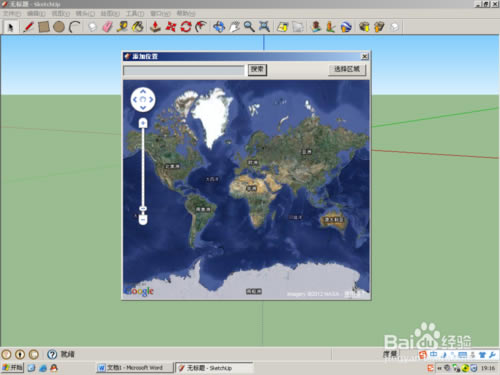Image resolution: width=500 pixels, height=375 pixels.
Task: Click the map zoom slider handle
Action: click(x=143, y=209)
